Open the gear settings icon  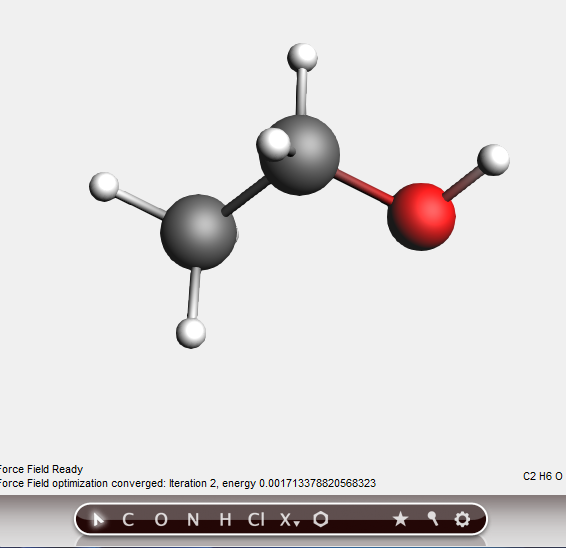pos(462,519)
